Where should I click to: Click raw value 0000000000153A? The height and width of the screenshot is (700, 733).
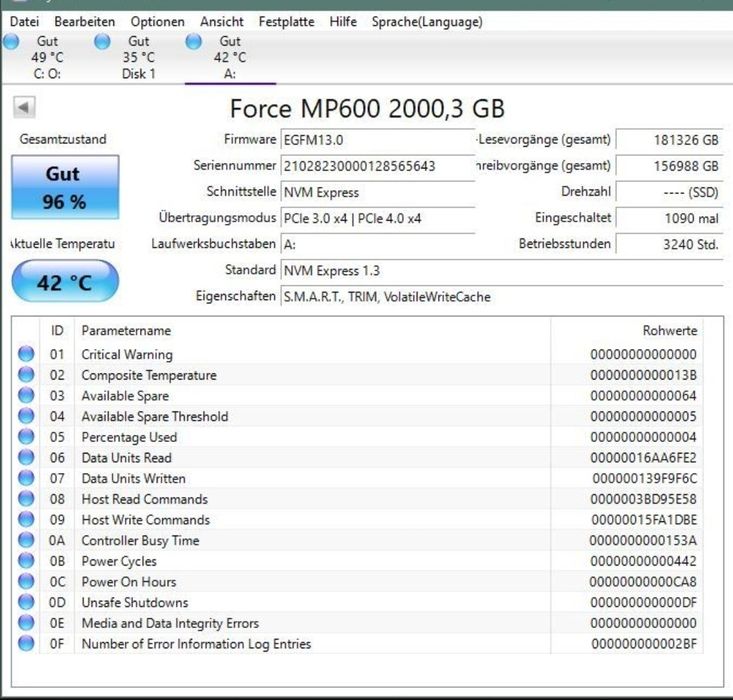643,541
